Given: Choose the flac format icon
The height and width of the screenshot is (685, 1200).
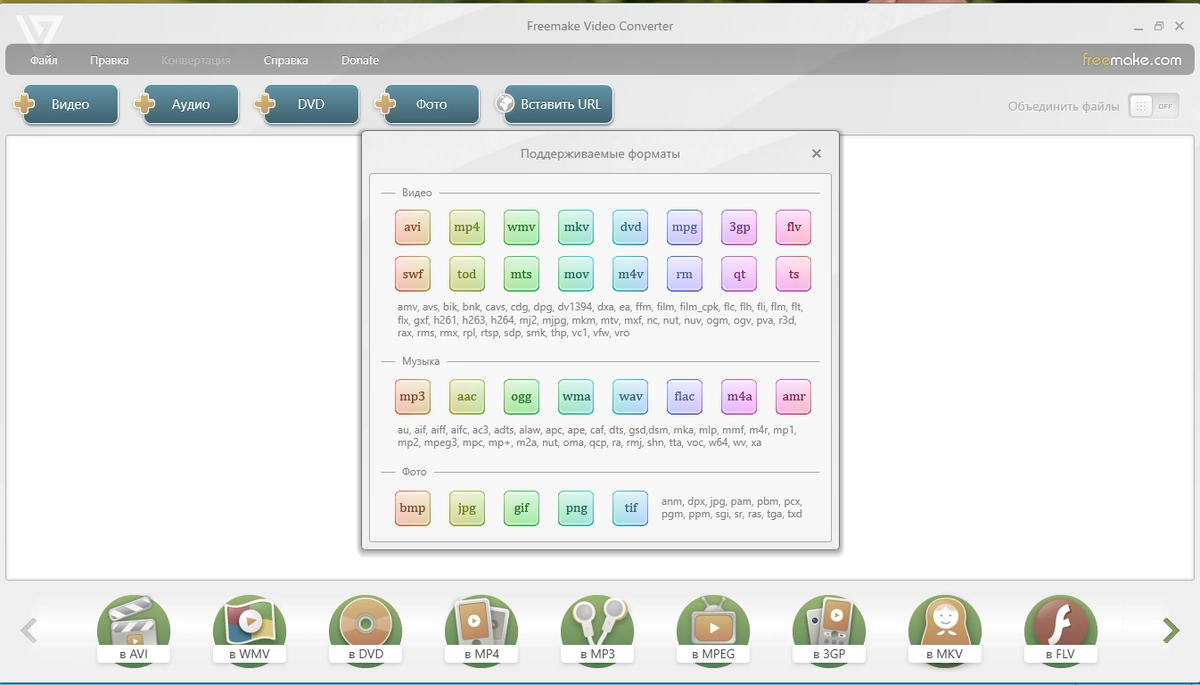Looking at the screenshot, I should (685, 396).
